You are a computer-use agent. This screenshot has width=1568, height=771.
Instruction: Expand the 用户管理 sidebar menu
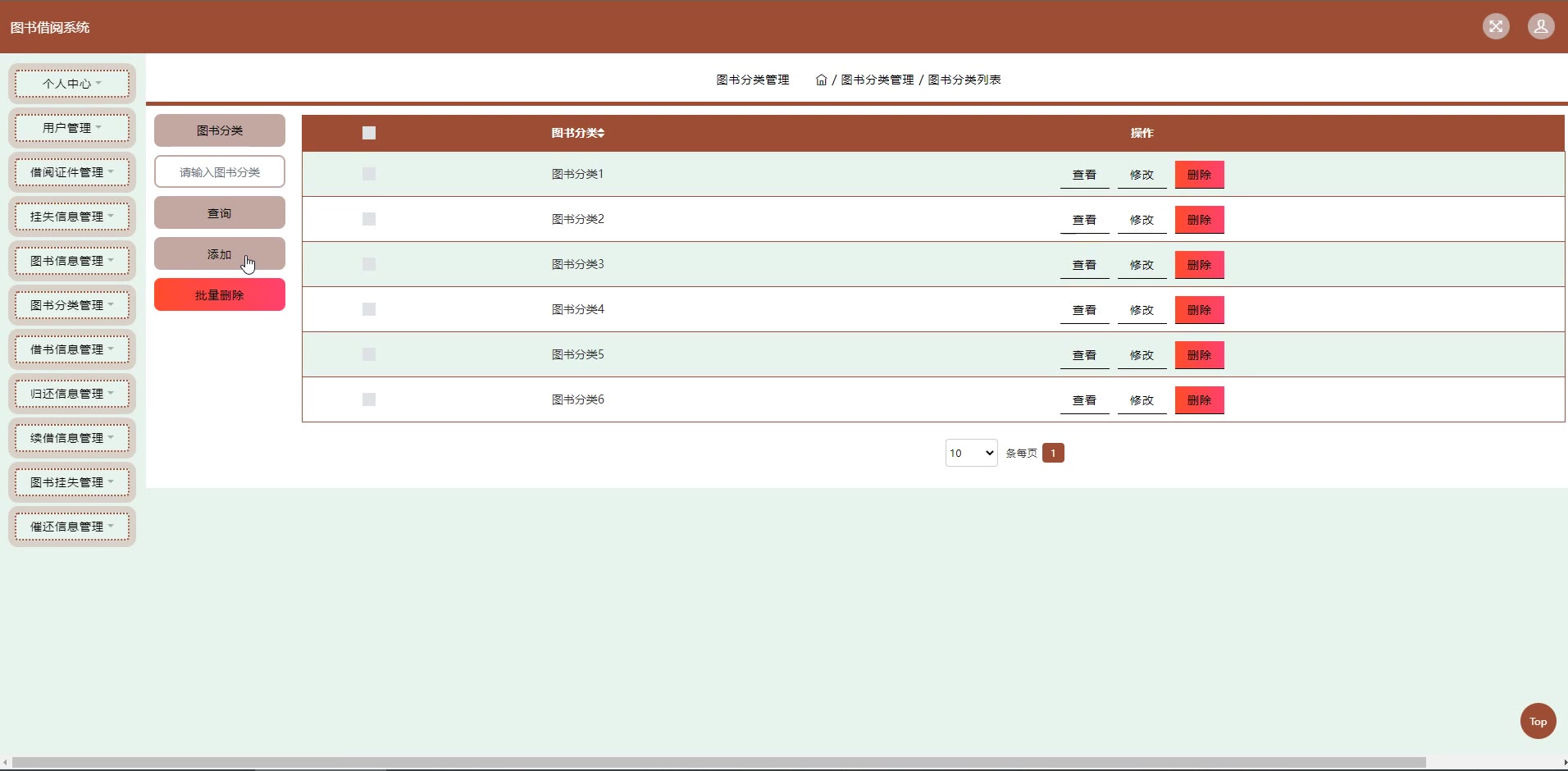pos(72,128)
